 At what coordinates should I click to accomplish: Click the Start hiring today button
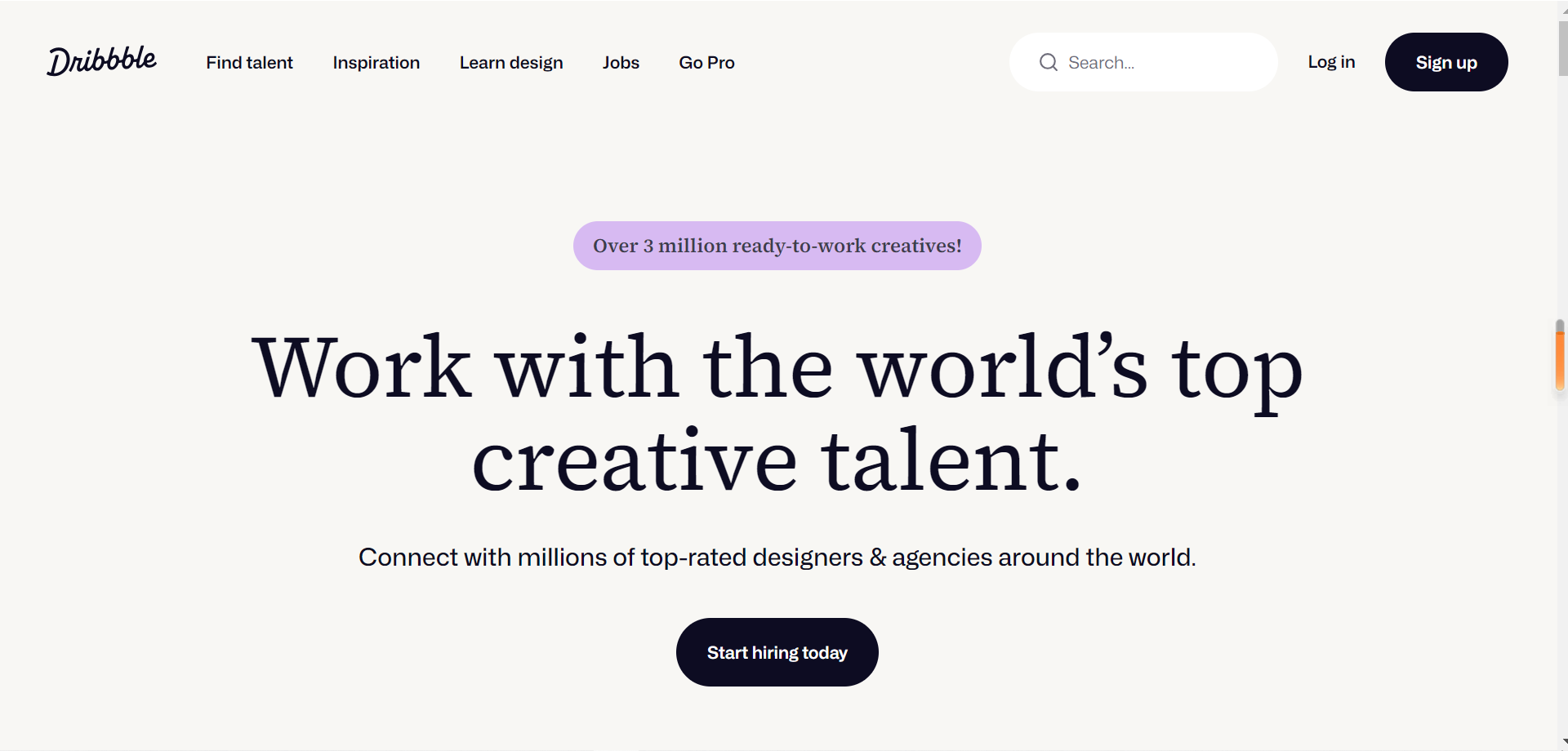(777, 652)
